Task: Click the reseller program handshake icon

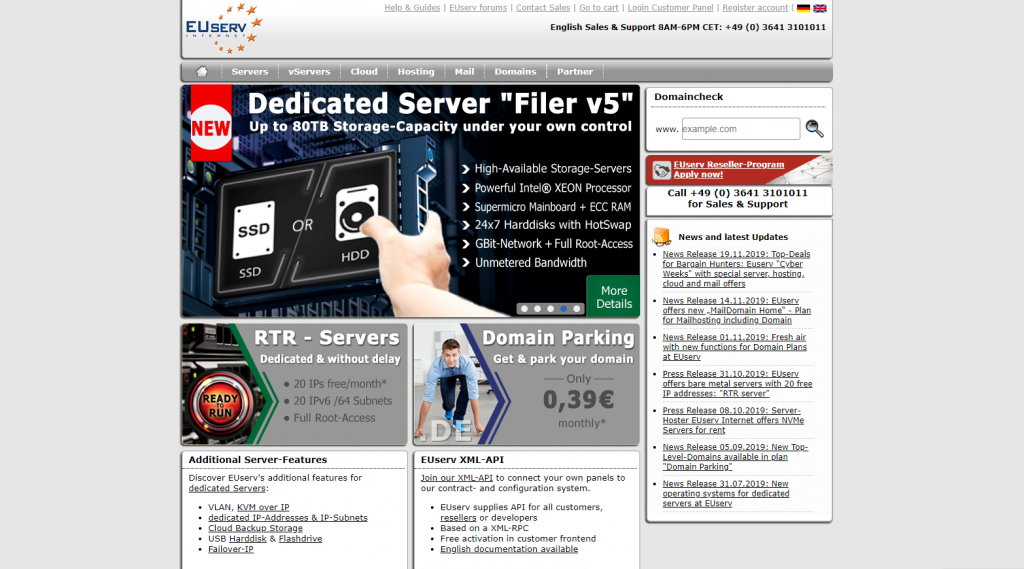Action: [x=662, y=170]
